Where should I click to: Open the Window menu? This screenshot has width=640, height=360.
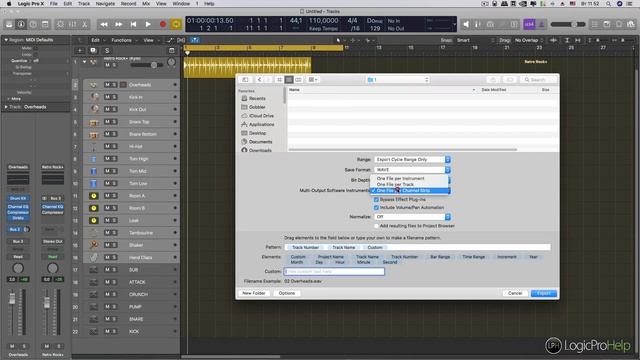(x=181, y=4)
